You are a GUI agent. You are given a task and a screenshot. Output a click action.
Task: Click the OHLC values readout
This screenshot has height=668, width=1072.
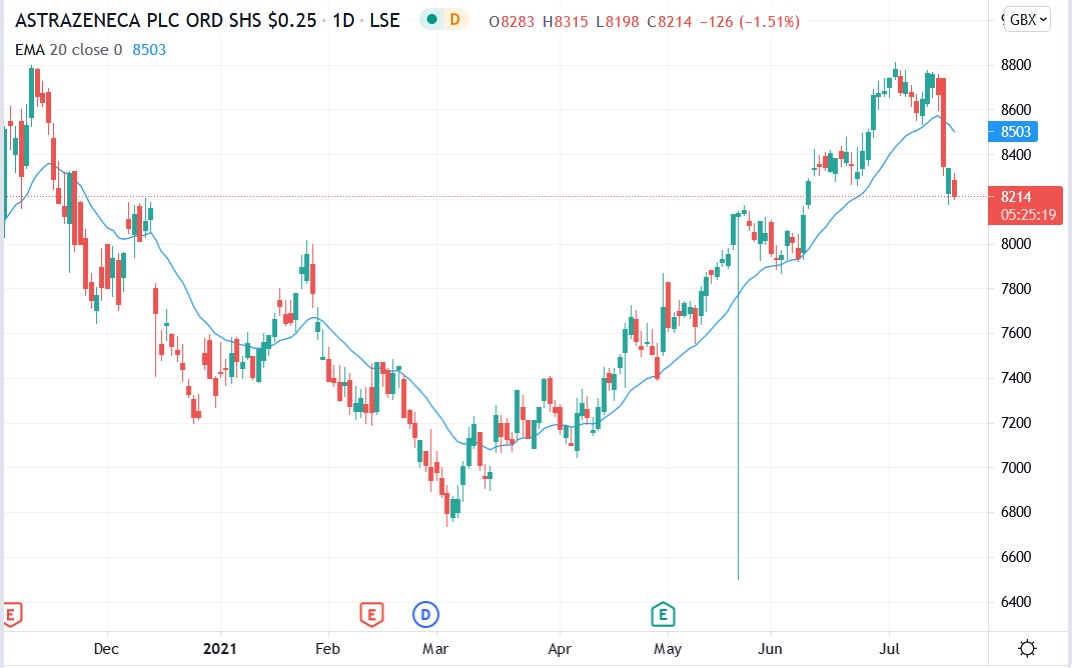[x=645, y=20]
